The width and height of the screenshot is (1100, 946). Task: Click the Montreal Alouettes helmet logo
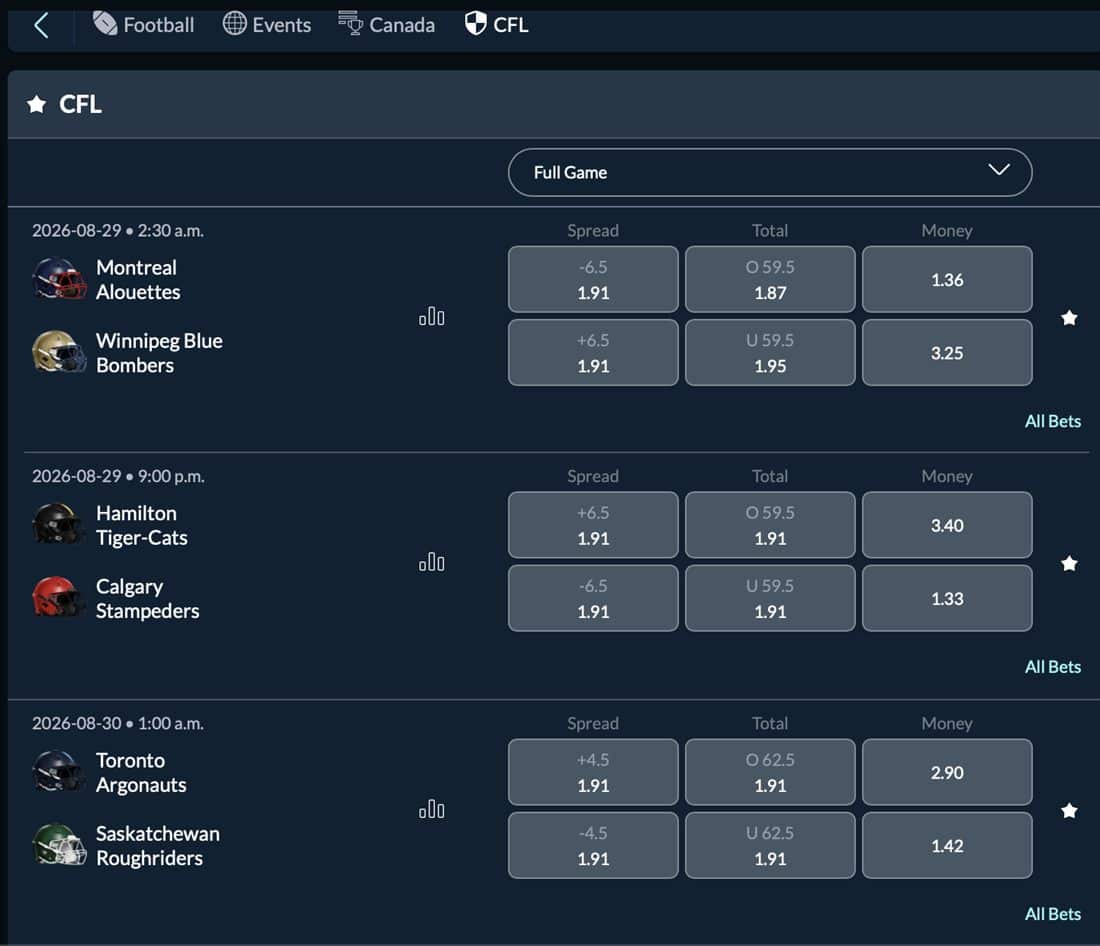pyautogui.click(x=59, y=279)
